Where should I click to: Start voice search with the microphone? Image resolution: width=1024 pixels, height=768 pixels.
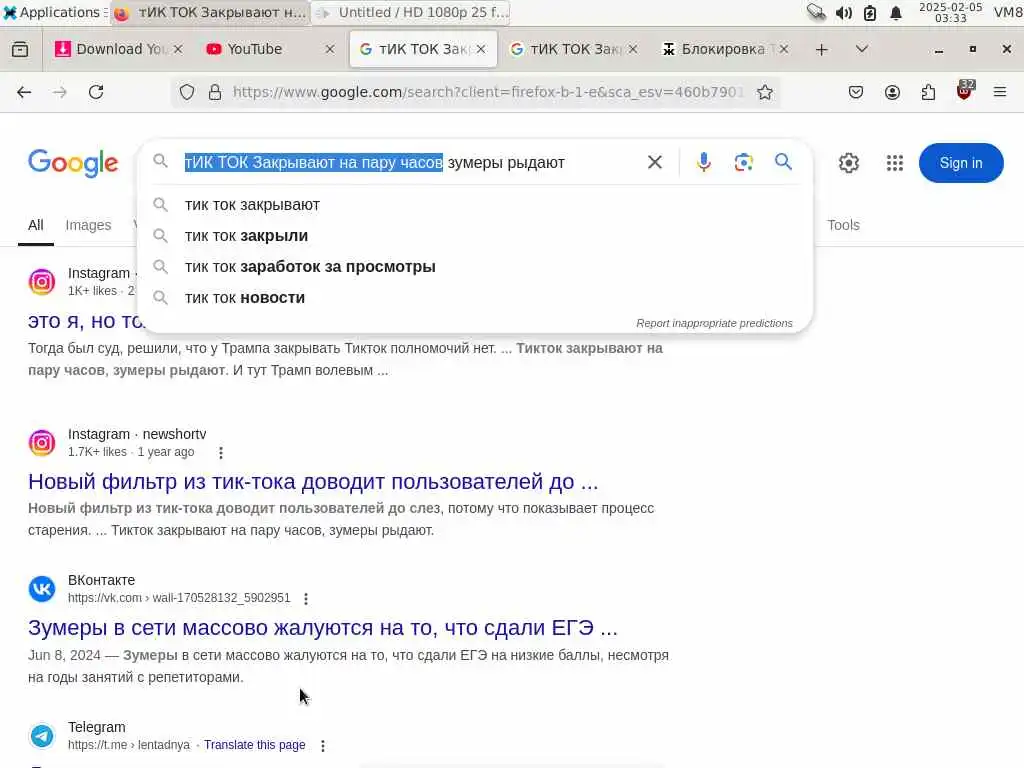tap(703, 162)
